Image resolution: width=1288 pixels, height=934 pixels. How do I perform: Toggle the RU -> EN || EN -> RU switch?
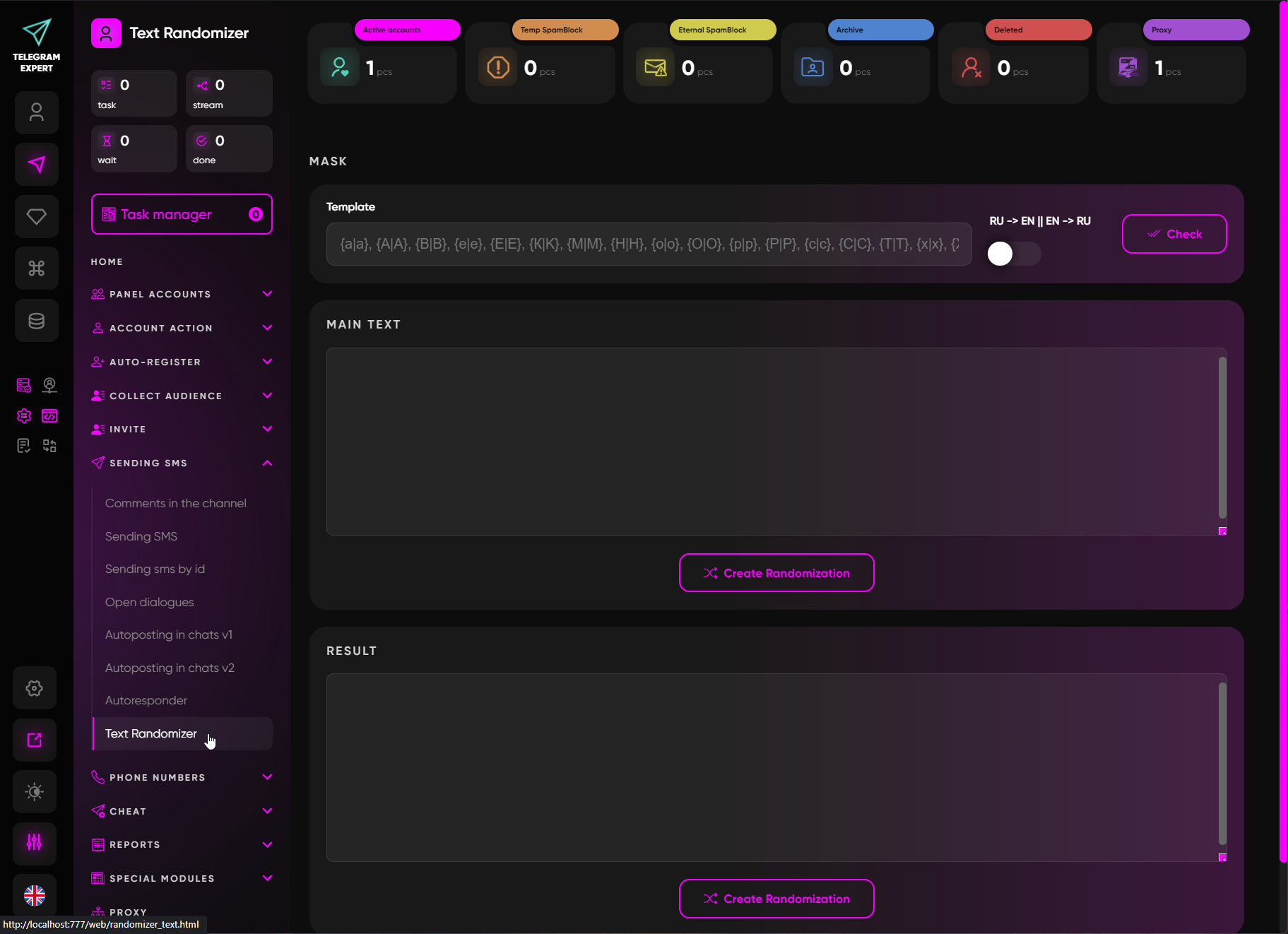1012,254
